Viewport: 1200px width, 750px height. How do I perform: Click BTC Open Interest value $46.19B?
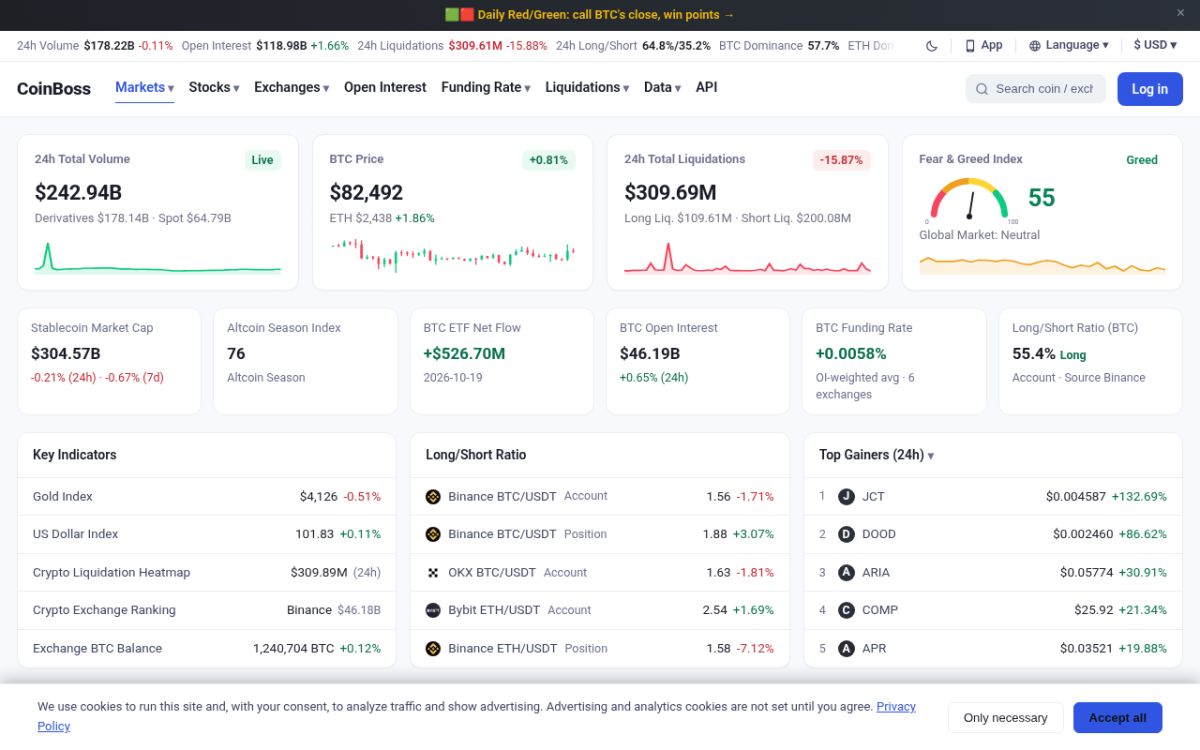pyautogui.click(x=650, y=353)
